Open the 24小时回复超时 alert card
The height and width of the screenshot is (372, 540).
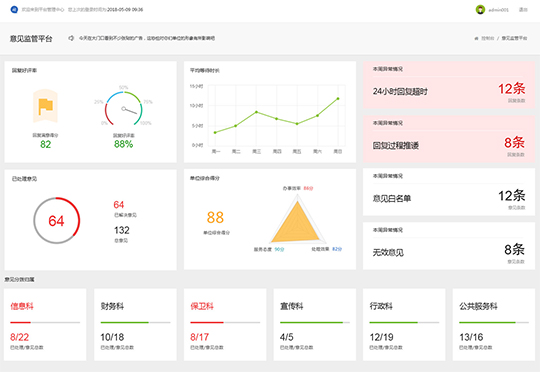pos(449,85)
